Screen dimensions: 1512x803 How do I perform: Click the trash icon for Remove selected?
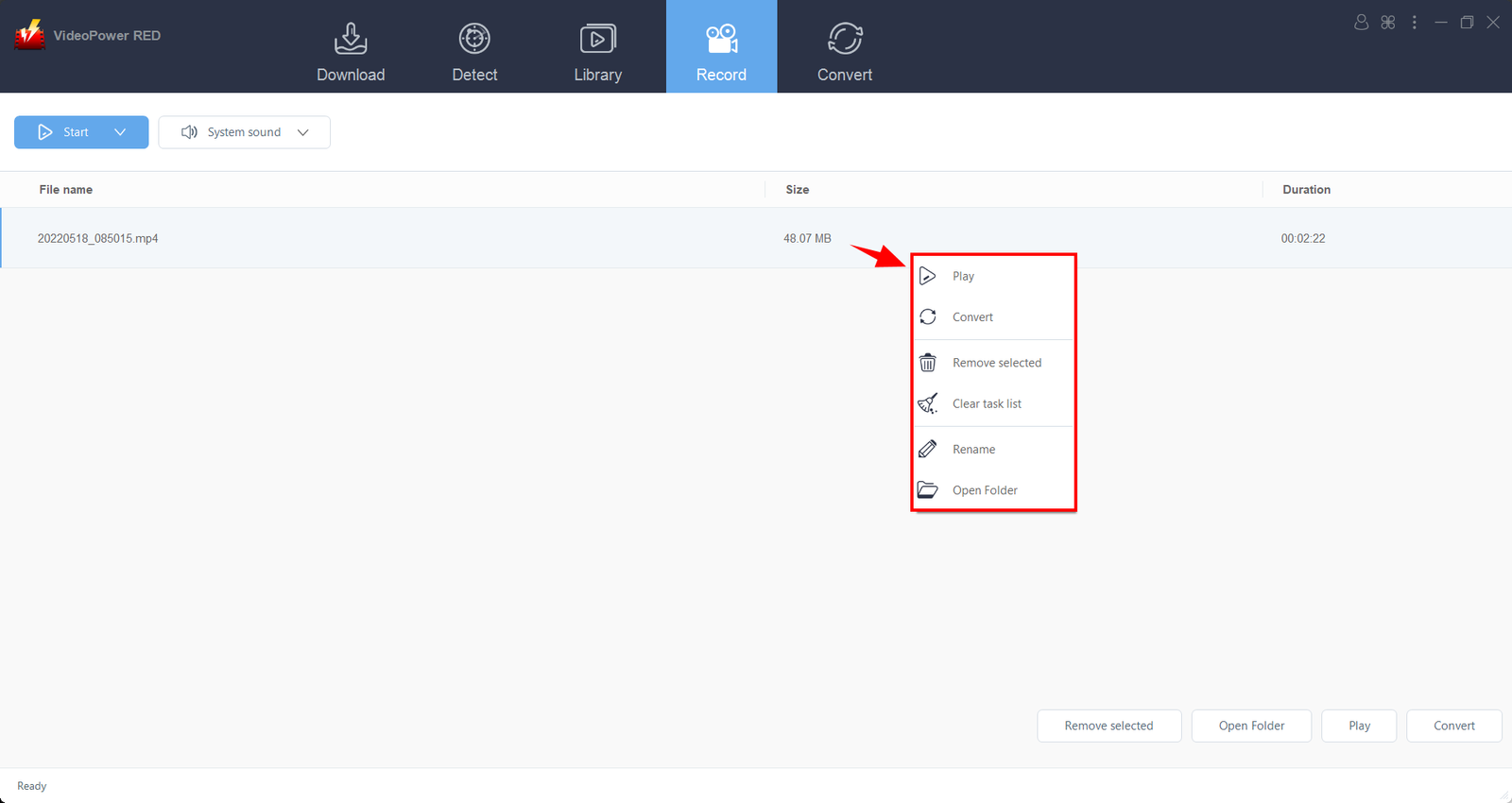tap(928, 363)
